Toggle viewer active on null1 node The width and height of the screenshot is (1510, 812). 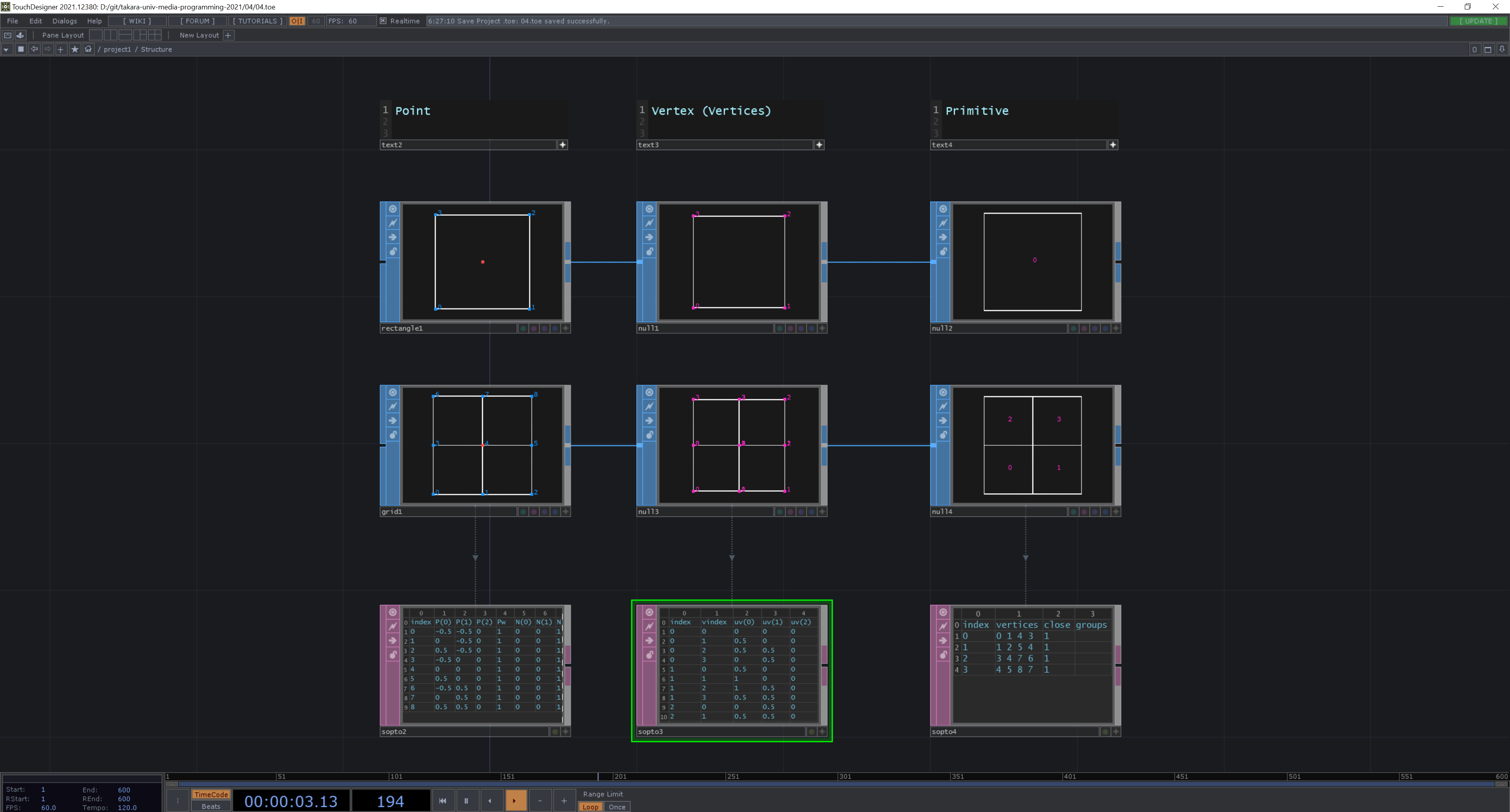pos(650,209)
